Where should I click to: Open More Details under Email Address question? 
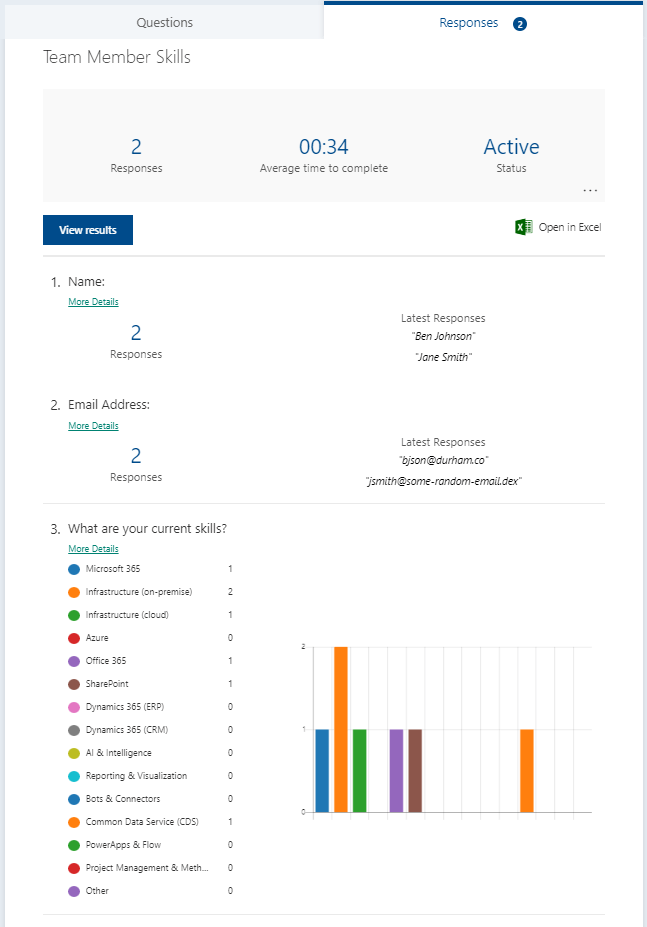coord(93,426)
